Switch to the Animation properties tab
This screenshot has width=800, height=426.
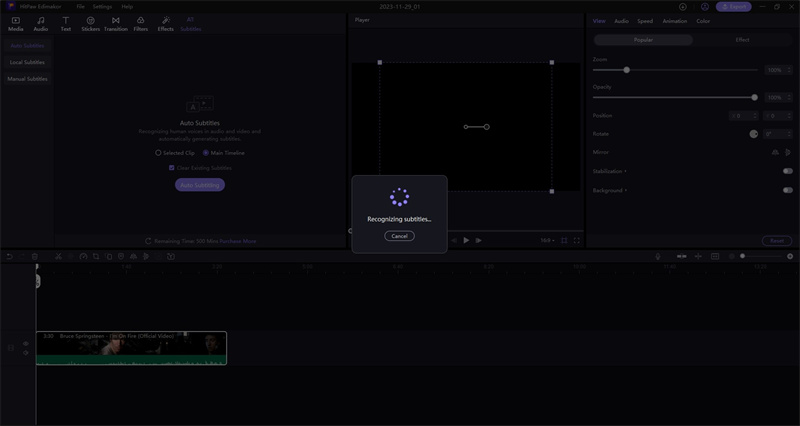pos(674,21)
